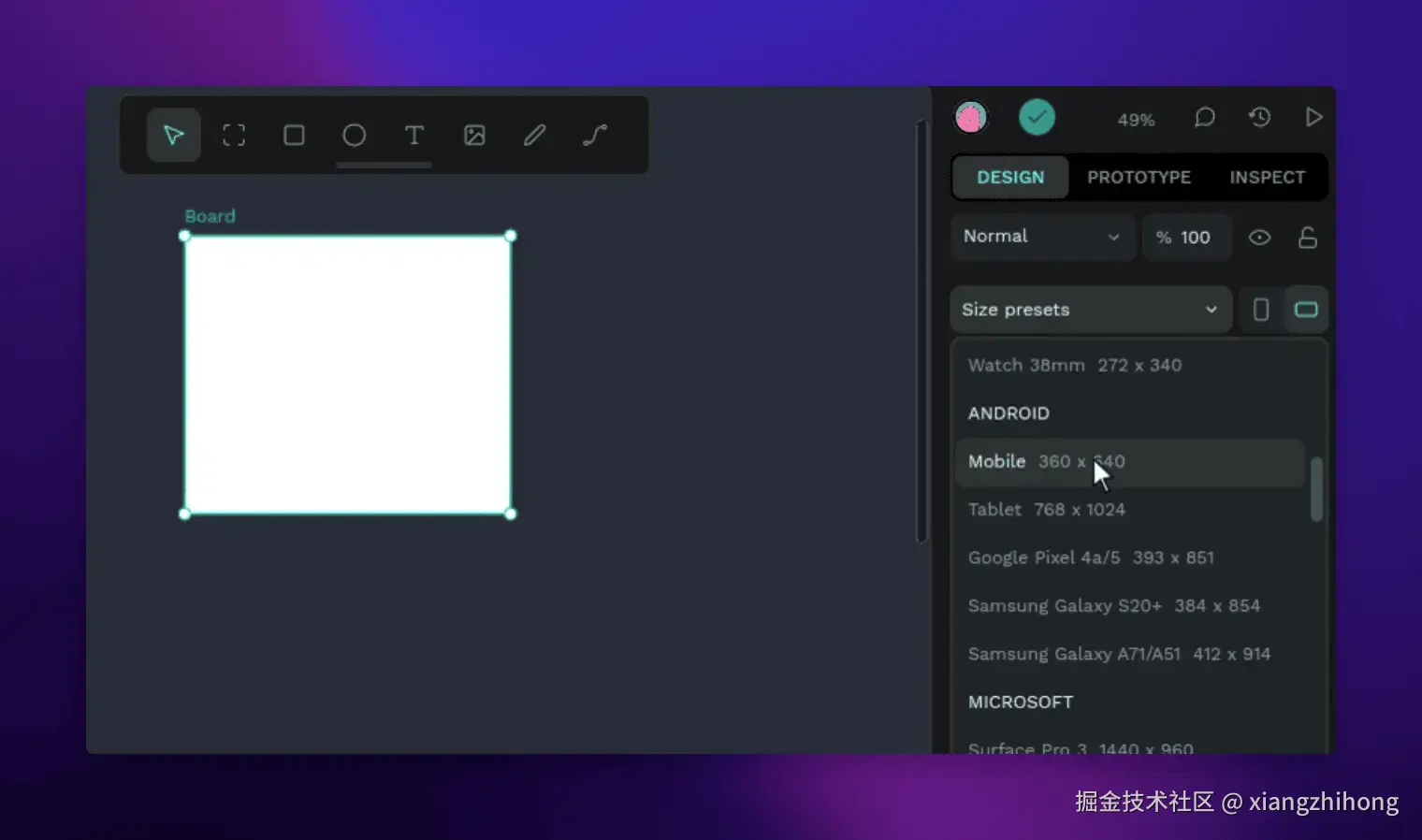This screenshot has height=840, width=1422.
Task: Click the size presets list scrollbar
Action: click(1316, 489)
